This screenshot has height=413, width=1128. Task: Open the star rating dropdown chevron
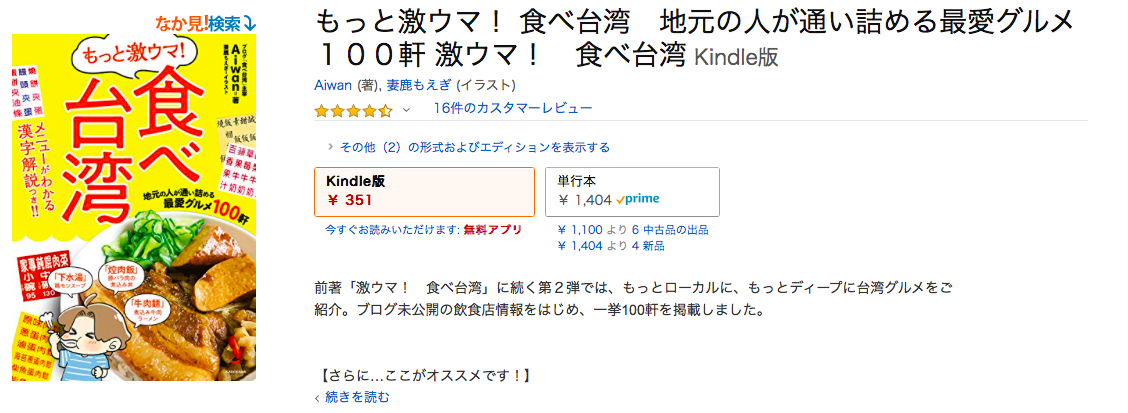[406, 109]
